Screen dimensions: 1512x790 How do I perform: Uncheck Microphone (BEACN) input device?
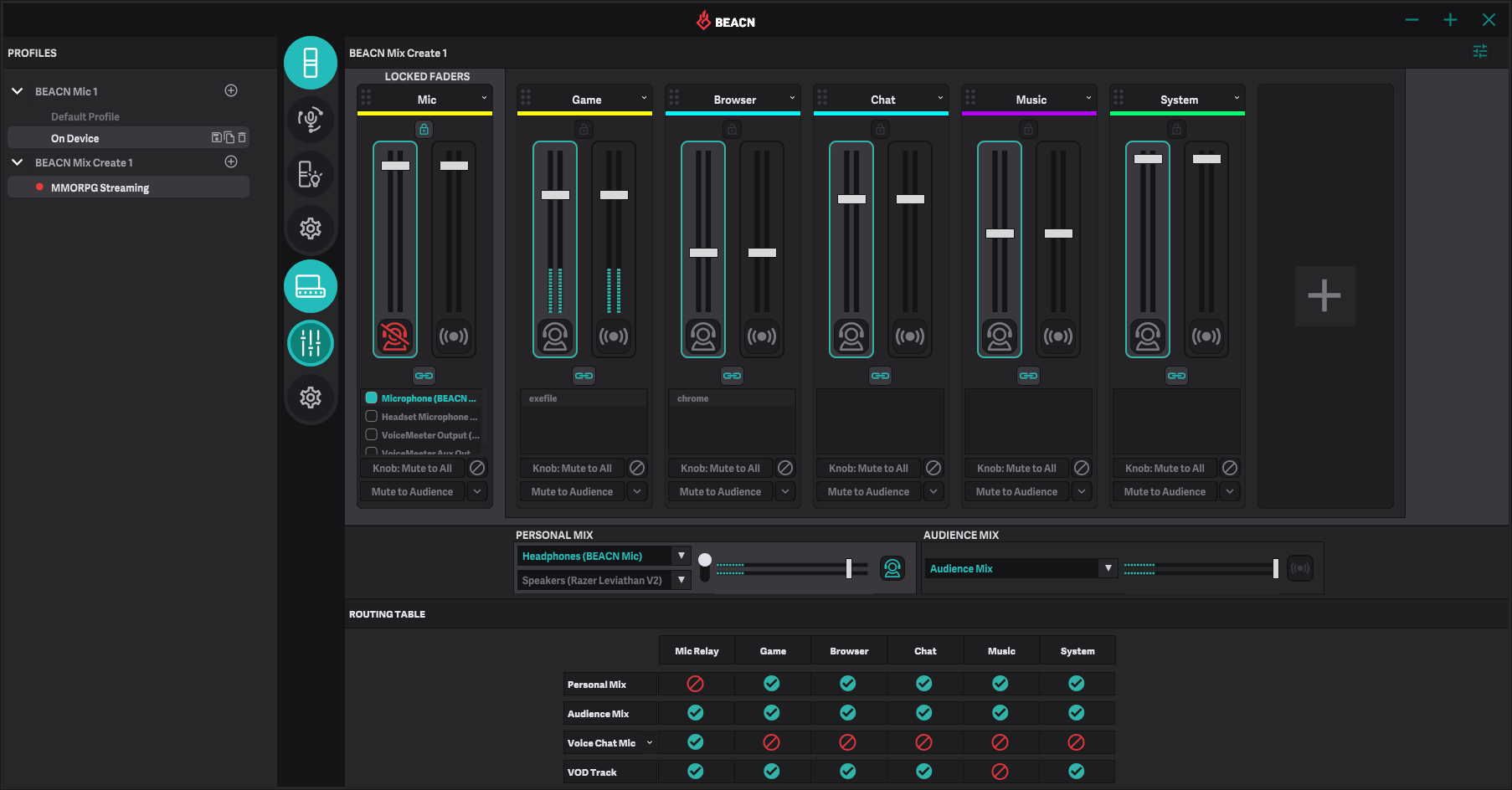(372, 398)
